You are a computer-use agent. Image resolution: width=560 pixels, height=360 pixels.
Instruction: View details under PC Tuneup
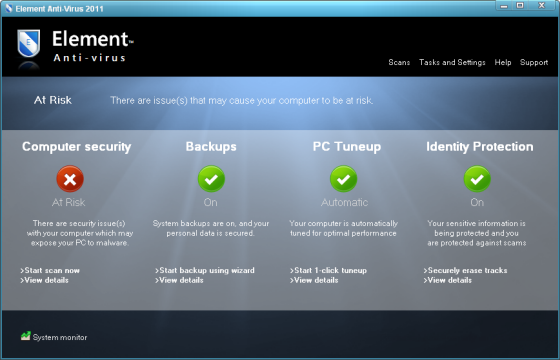(314, 280)
